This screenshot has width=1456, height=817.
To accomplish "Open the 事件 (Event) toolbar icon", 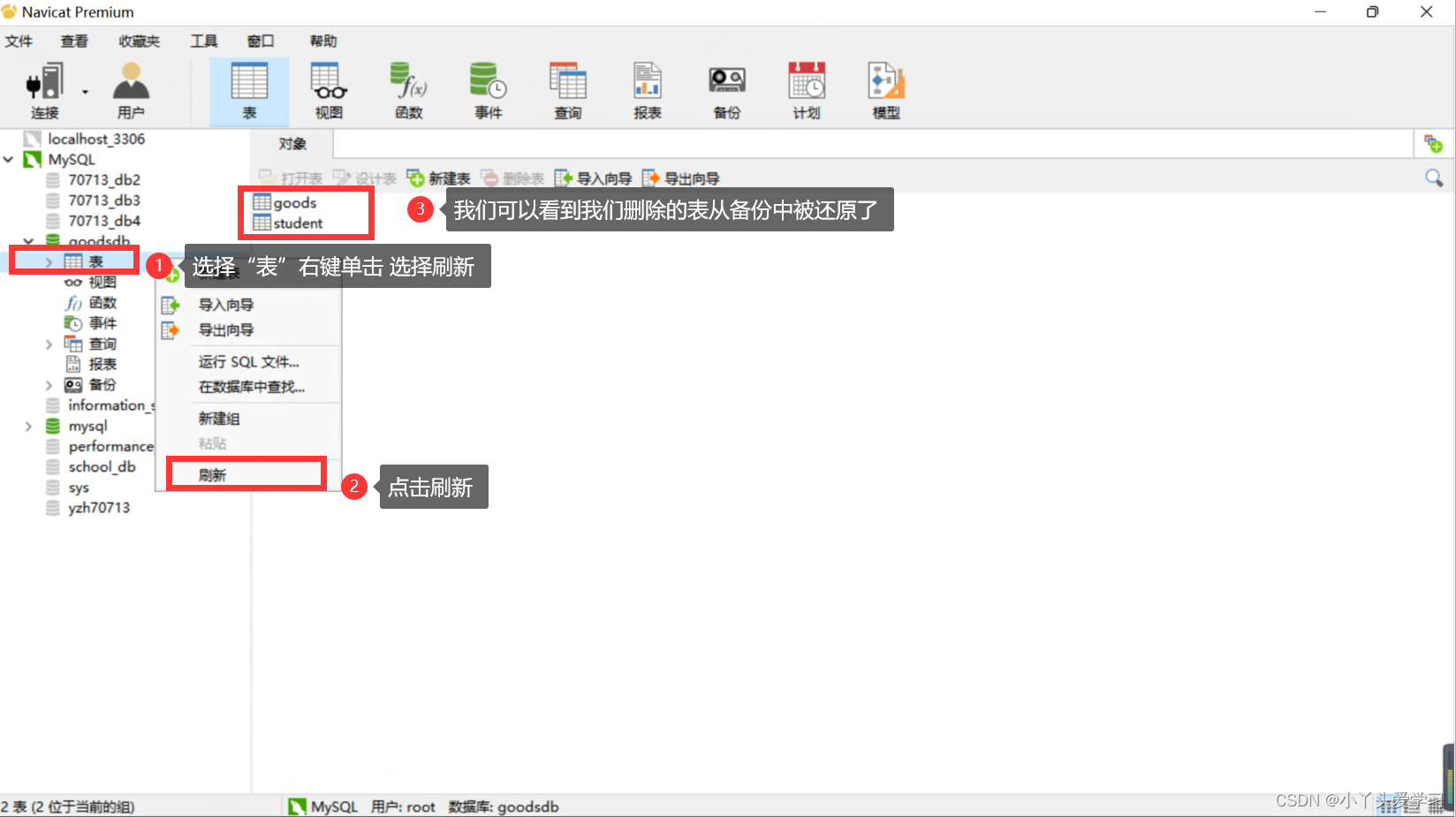I will 488,91.
